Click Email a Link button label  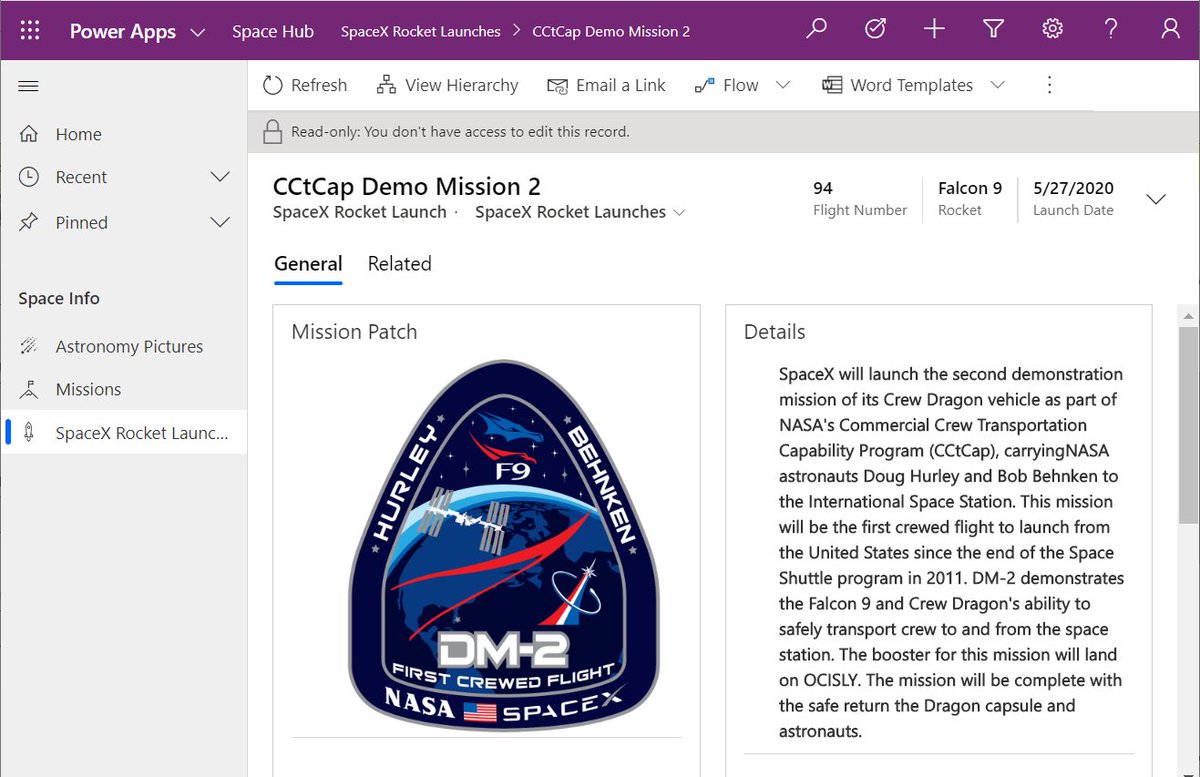[x=621, y=85]
